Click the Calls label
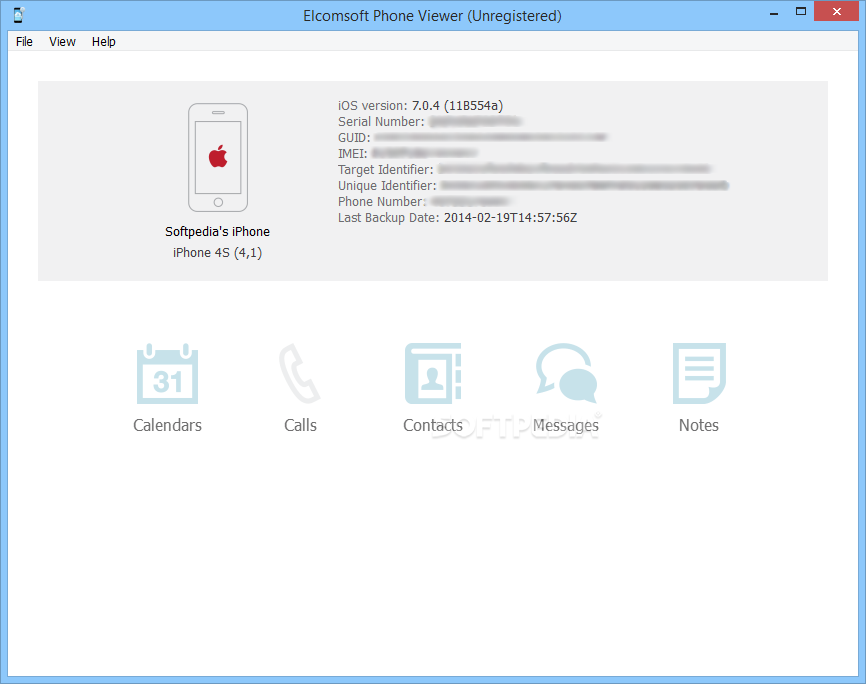866x684 pixels. coord(300,425)
